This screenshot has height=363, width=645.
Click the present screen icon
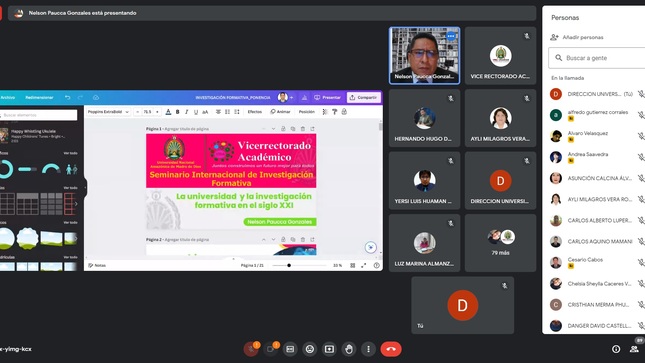point(329,349)
